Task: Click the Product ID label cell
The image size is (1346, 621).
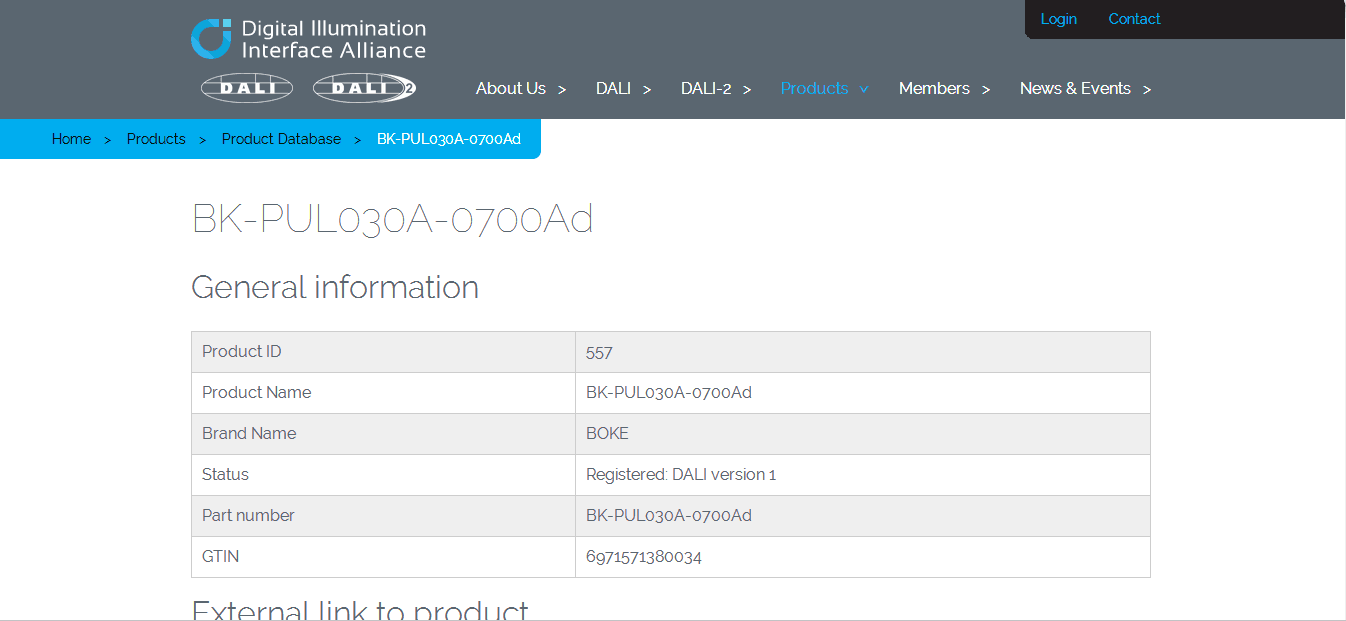Action: 383,352
